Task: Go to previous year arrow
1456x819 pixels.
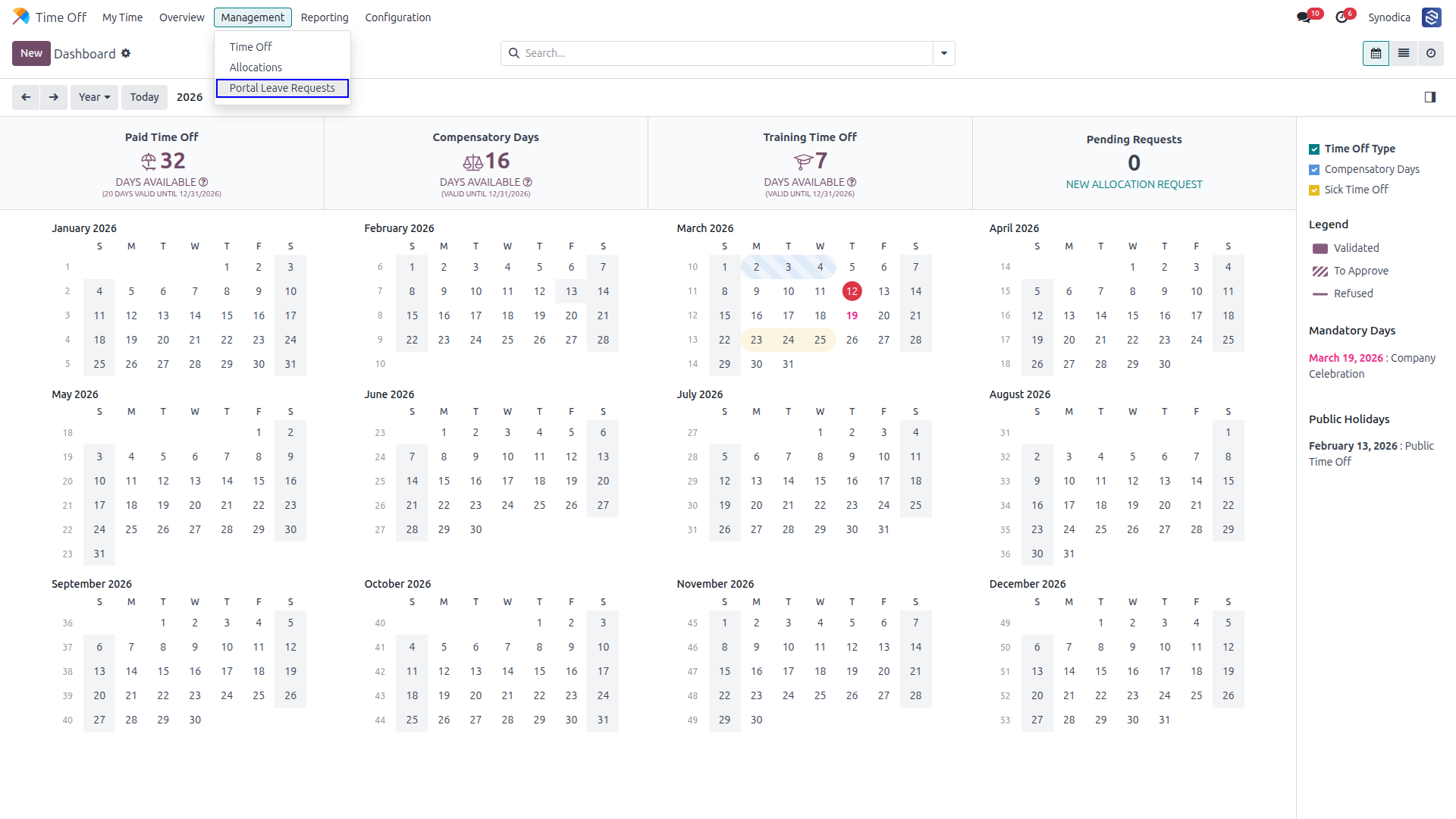Action: (x=26, y=97)
